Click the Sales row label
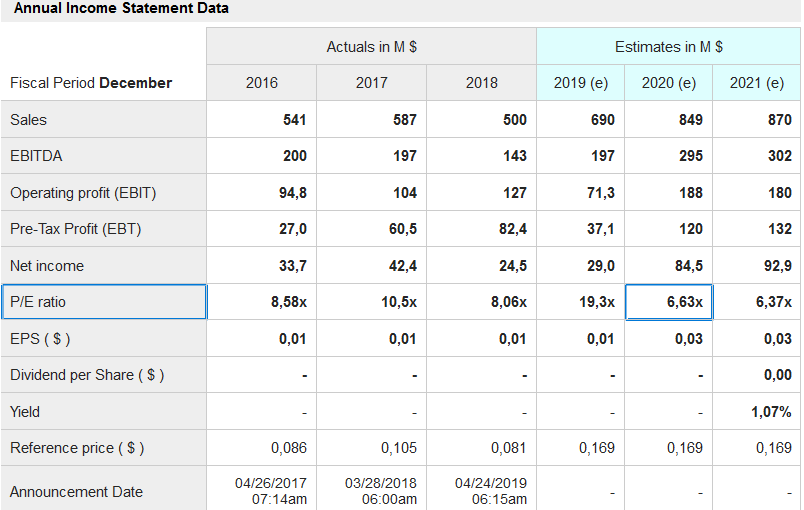Screen dimensions: 804x510 click(29, 120)
